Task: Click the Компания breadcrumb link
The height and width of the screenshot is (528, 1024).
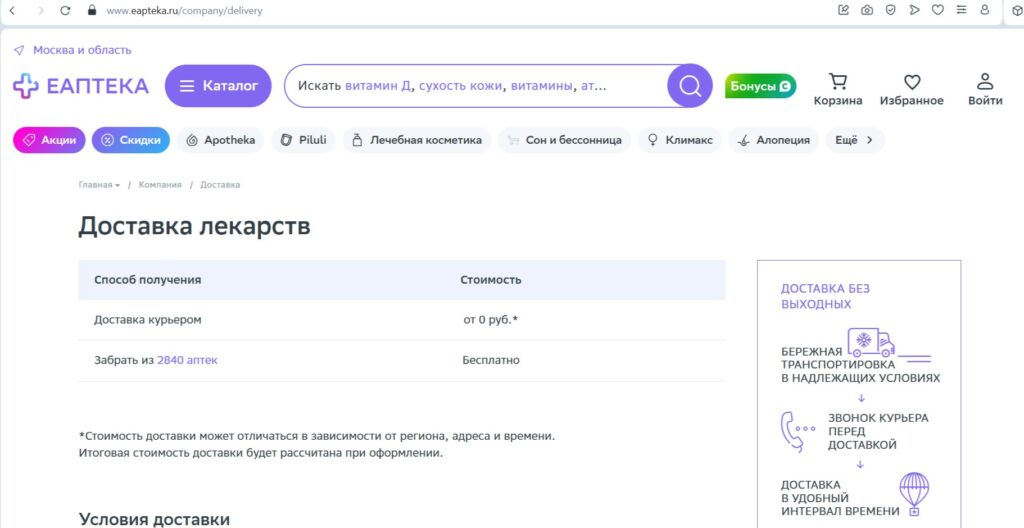Action: pyautogui.click(x=160, y=185)
